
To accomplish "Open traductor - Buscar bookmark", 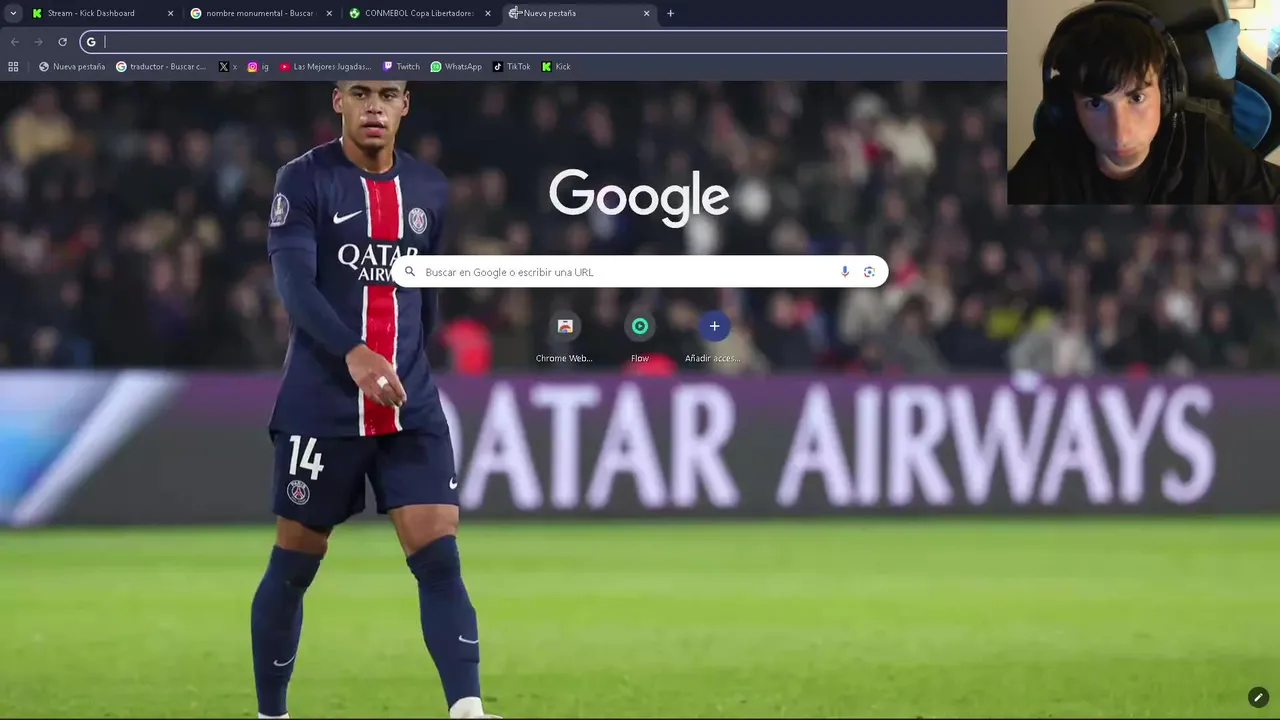I will point(161,66).
